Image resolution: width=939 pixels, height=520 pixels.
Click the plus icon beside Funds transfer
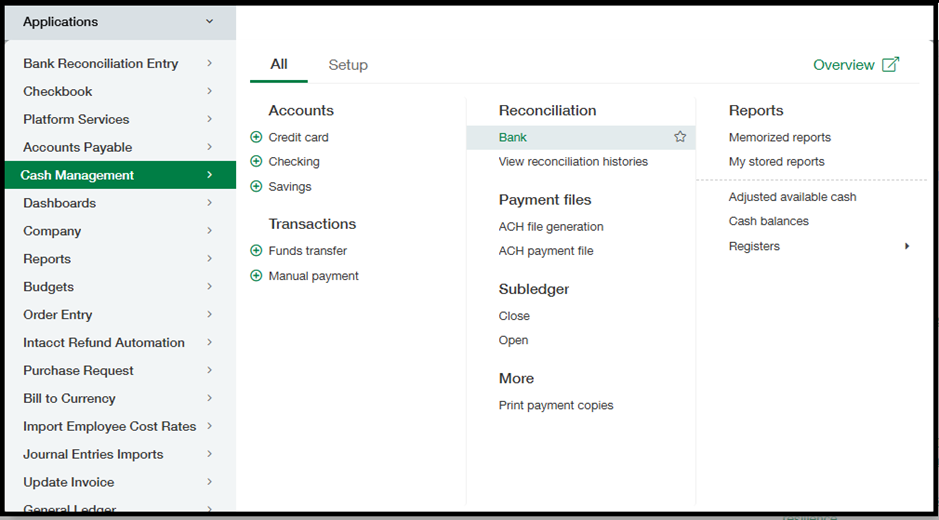(x=256, y=251)
